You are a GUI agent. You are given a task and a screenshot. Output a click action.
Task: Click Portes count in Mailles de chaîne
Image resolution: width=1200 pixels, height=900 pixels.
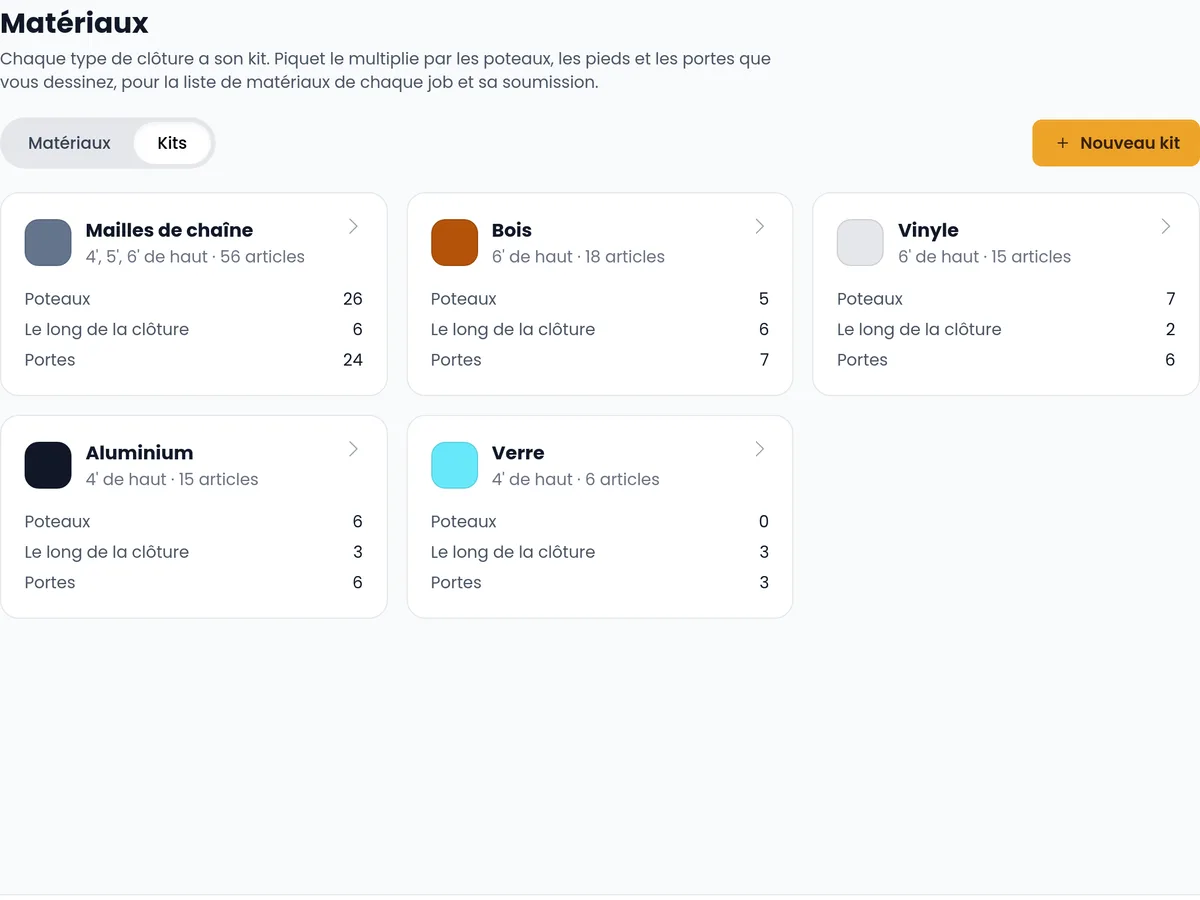(x=352, y=360)
